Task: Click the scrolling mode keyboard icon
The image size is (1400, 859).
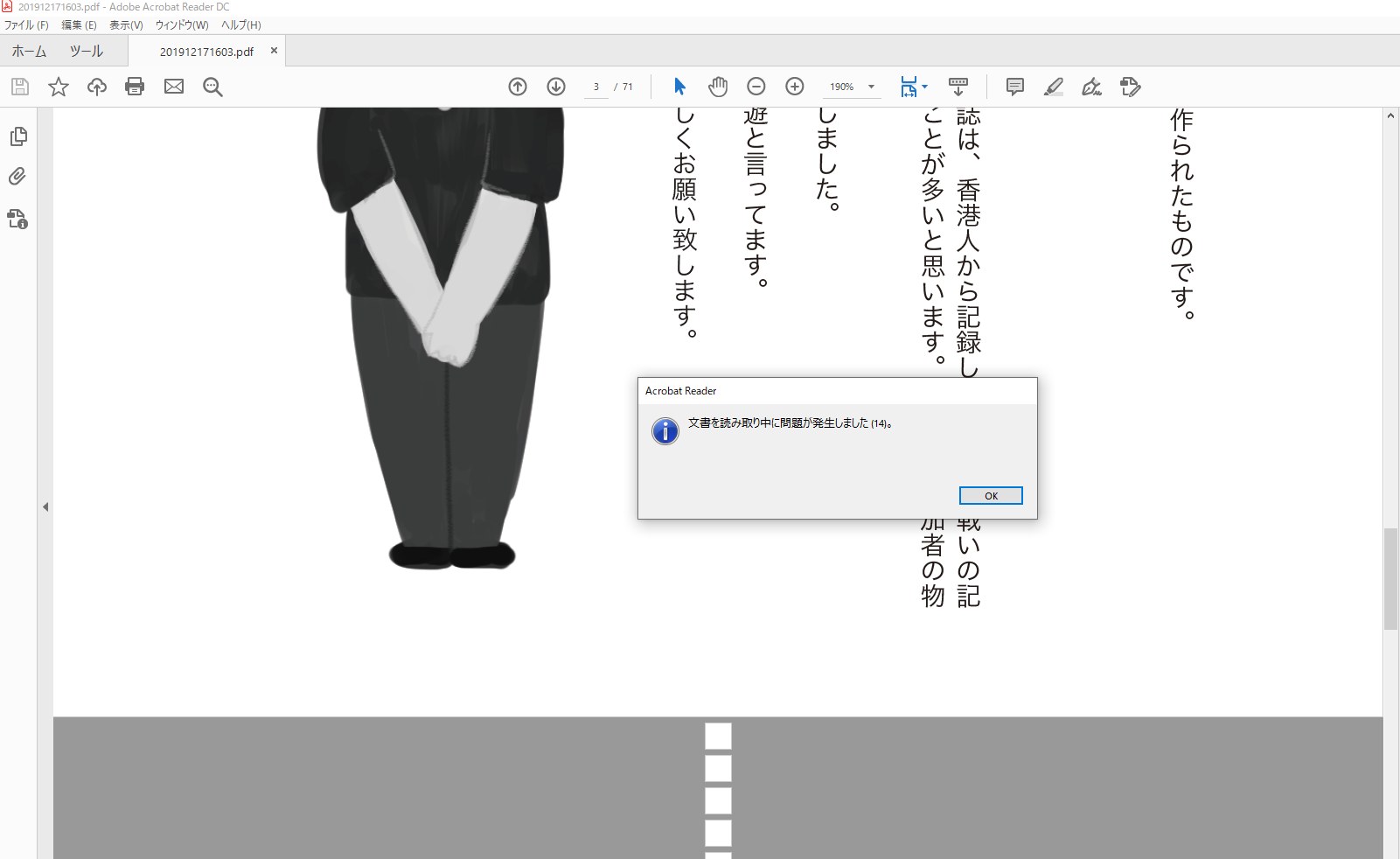Action: [958, 87]
